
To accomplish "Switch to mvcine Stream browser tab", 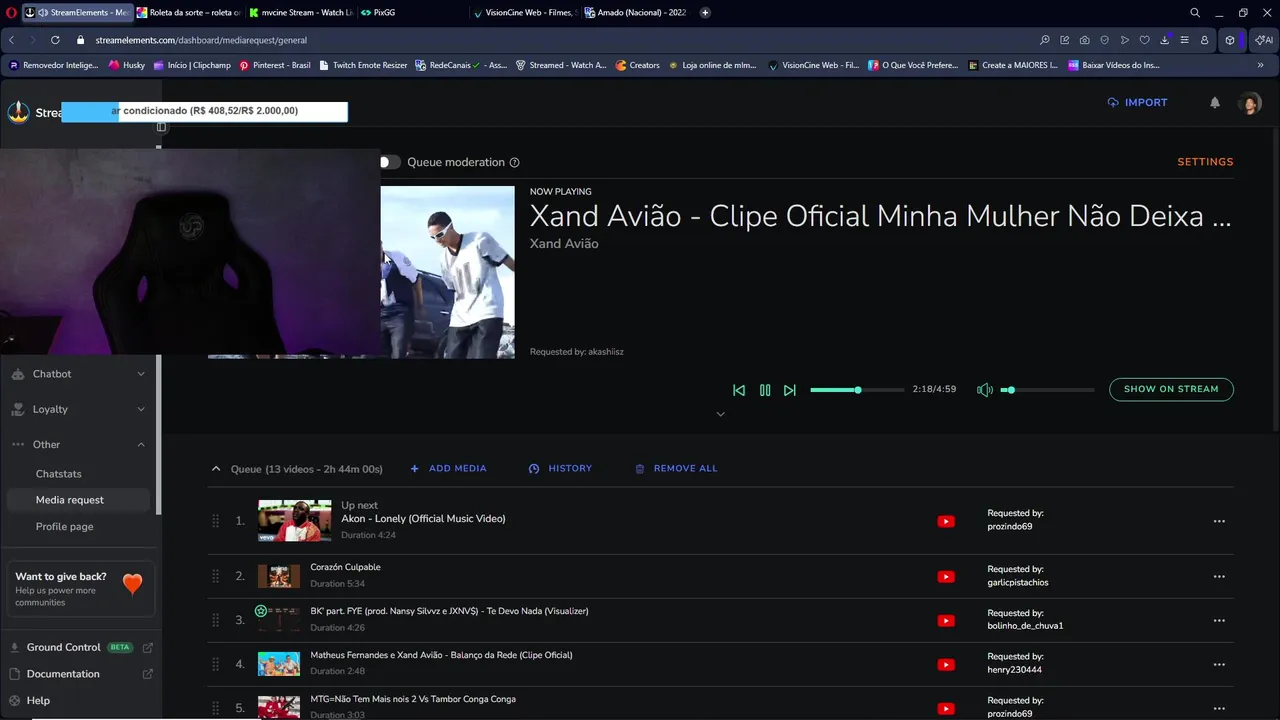I will click(x=301, y=13).
